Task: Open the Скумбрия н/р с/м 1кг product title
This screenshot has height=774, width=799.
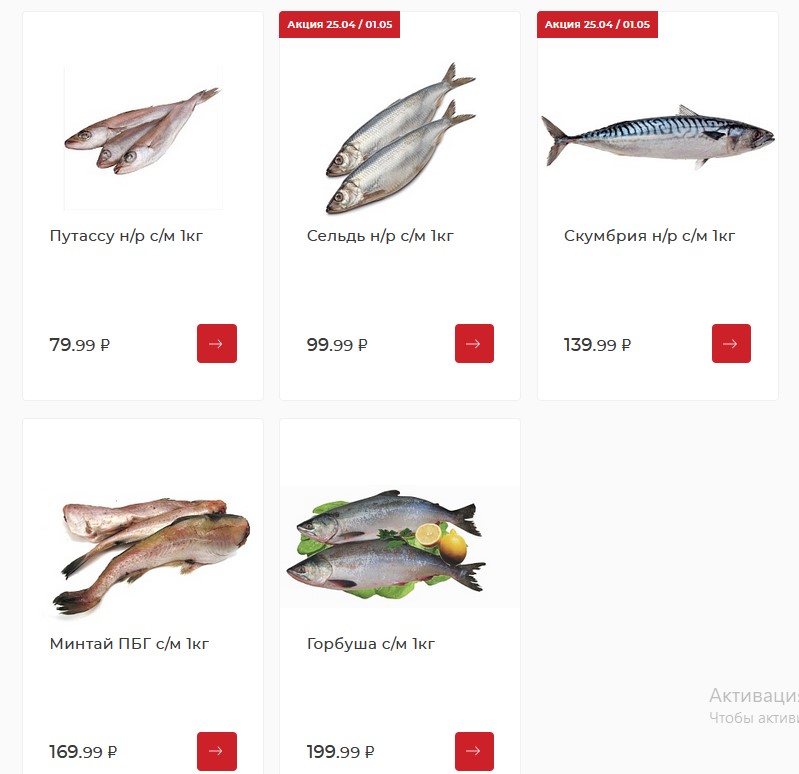Action: (x=649, y=236)
